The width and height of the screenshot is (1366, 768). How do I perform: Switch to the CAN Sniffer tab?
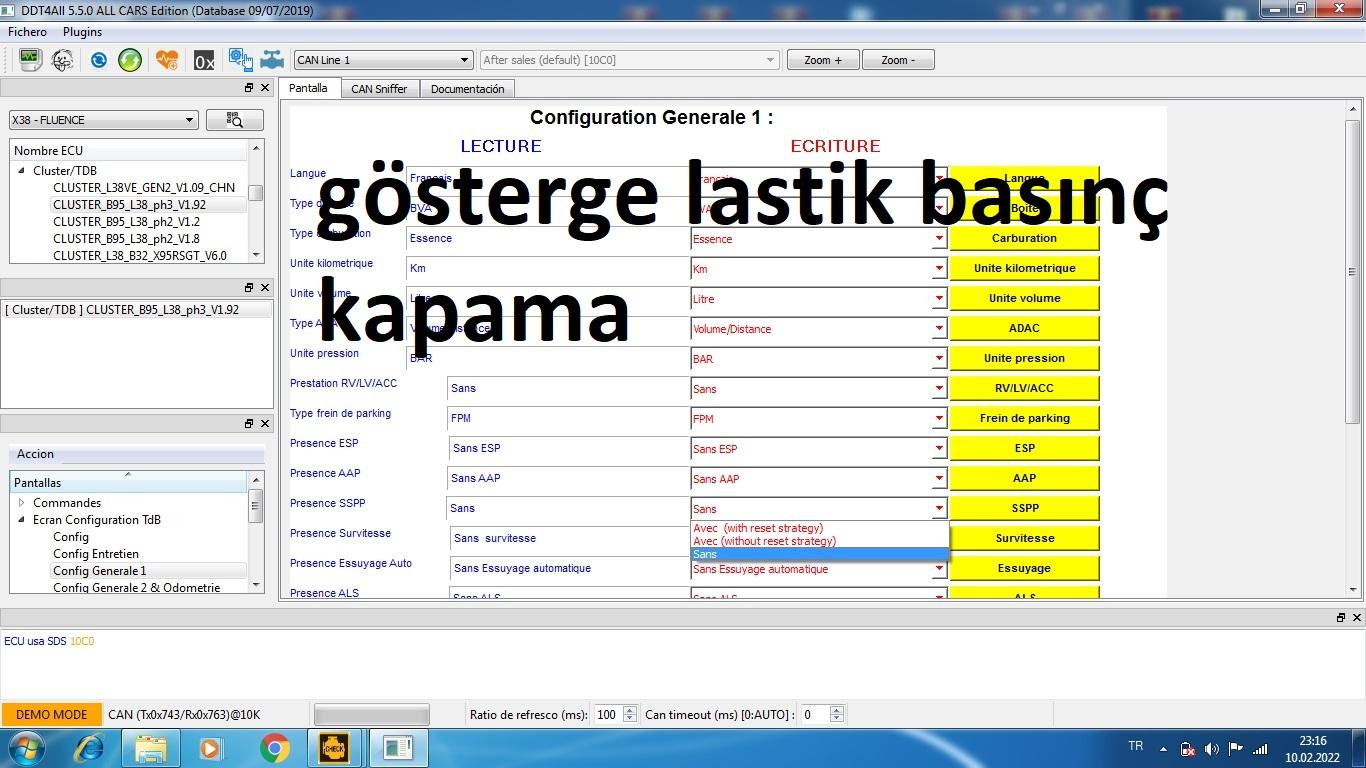[379, 89]
